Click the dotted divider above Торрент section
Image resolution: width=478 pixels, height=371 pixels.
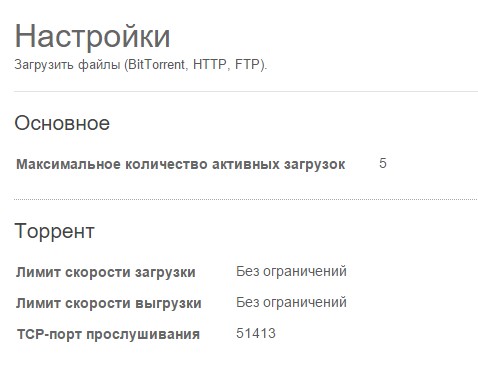246,199
